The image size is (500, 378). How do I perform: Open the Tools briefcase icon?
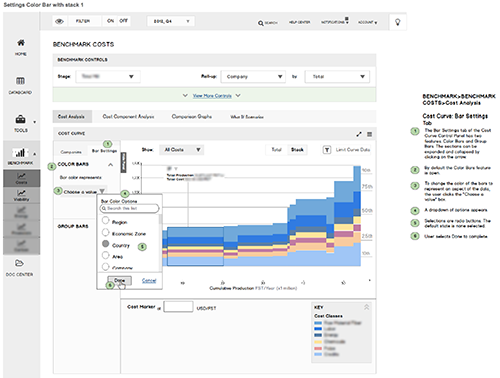pyautogui.click(x=20, y=119)
